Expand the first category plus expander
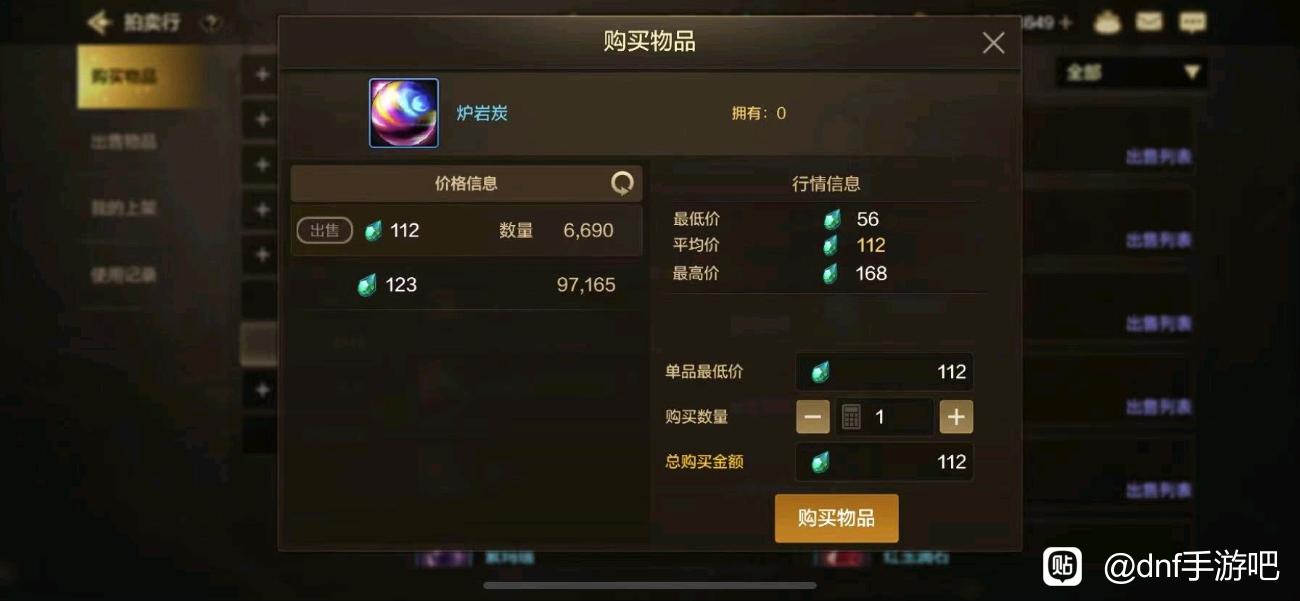Viewport: 1300px width, 601px height. (262, 75)
